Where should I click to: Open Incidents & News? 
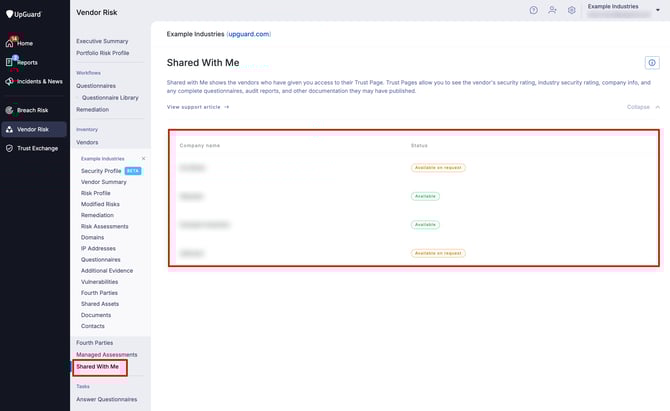click(x=38, y=81)
